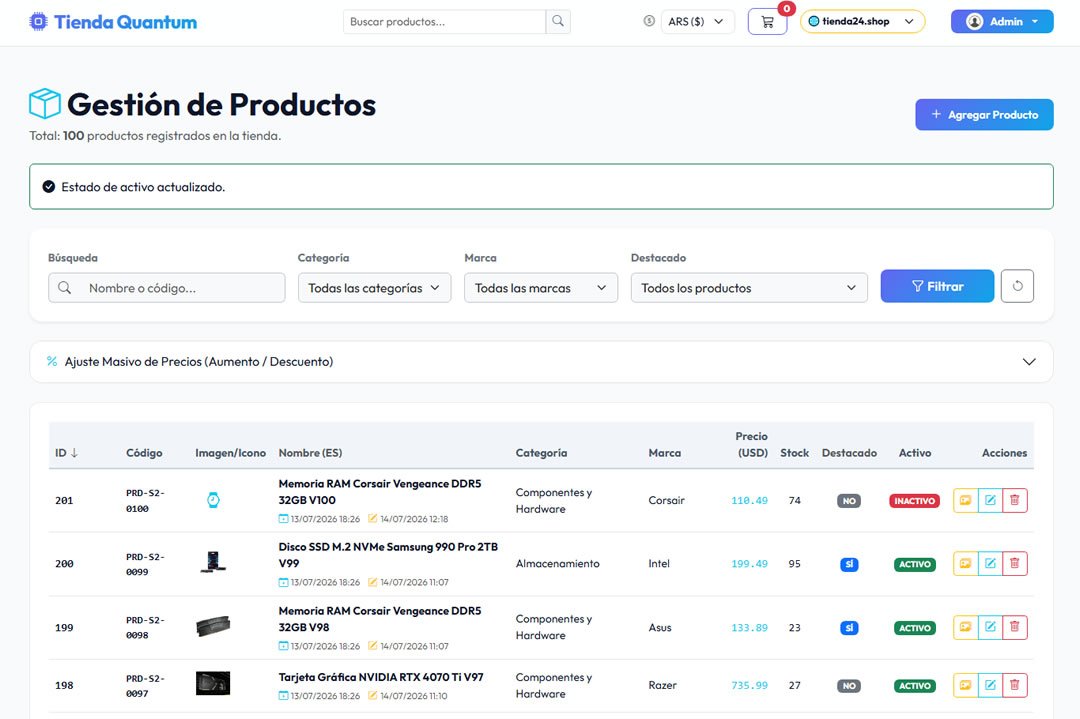Viewport: 1080px width, 719px height.
Task: Click the currency coin icon beside ARS
Action: coord(649,21)
